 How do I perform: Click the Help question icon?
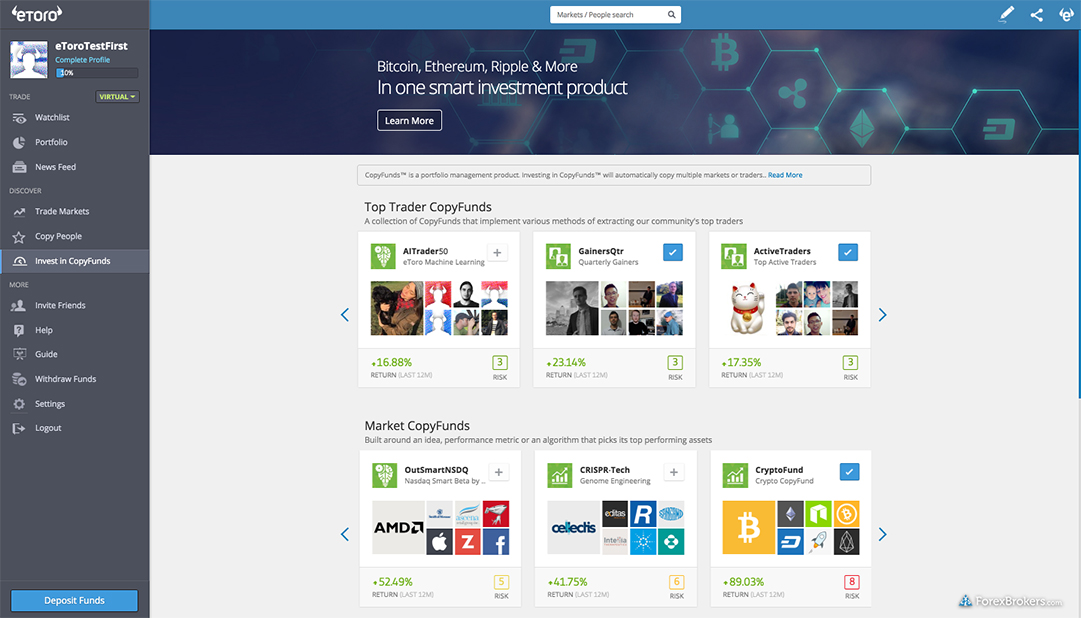coord(19,330)
